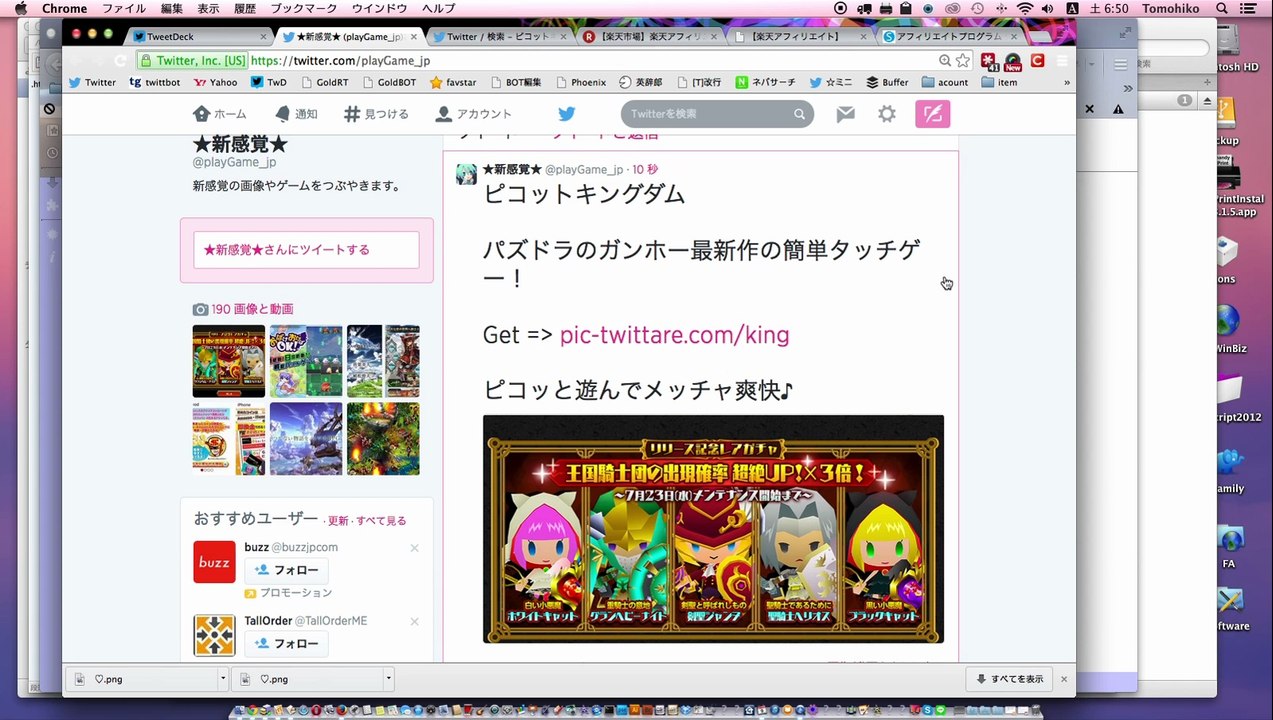Open the first media thumbnail in the grid
Screen dimensions: 1273x720
229,361
